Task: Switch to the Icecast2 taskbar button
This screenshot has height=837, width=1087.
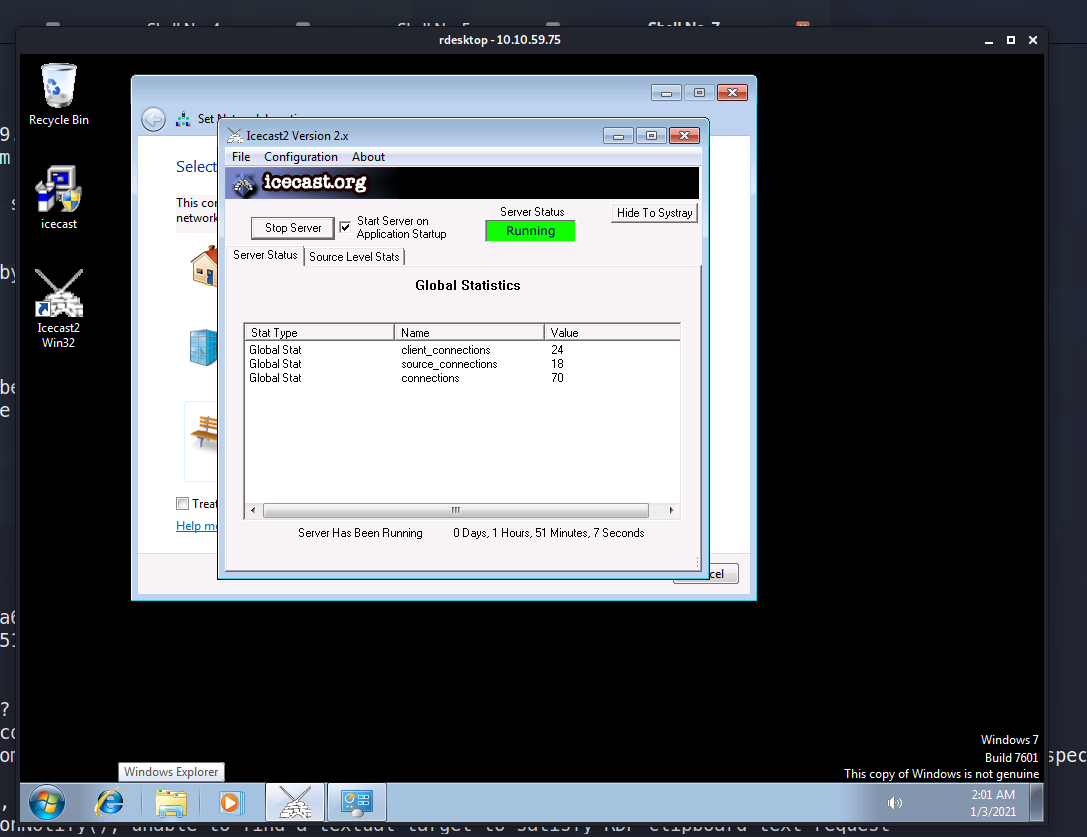Action: (x=295, y=803)
